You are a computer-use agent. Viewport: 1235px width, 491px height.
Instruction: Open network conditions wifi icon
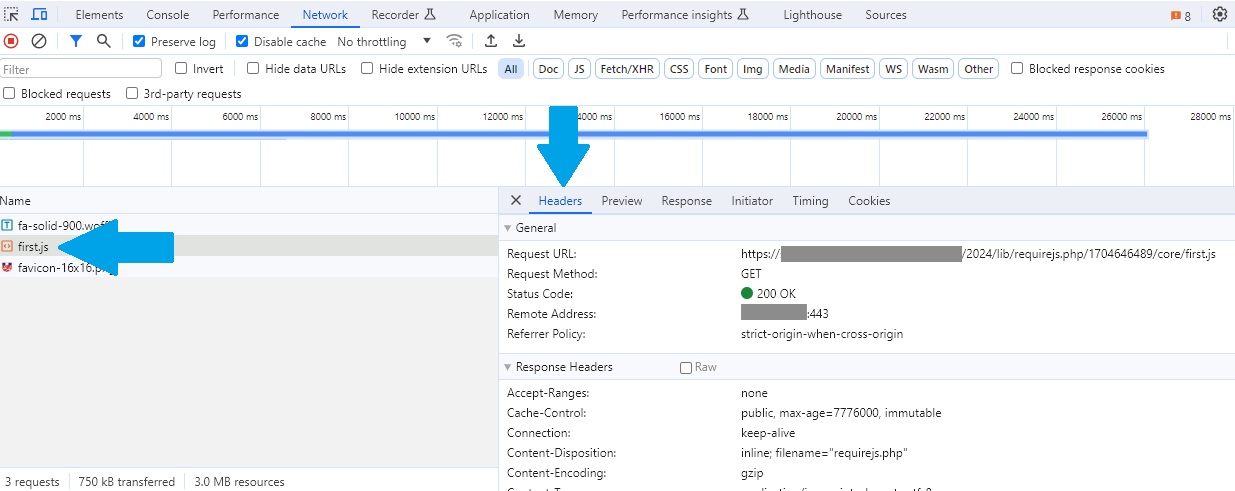455,41
